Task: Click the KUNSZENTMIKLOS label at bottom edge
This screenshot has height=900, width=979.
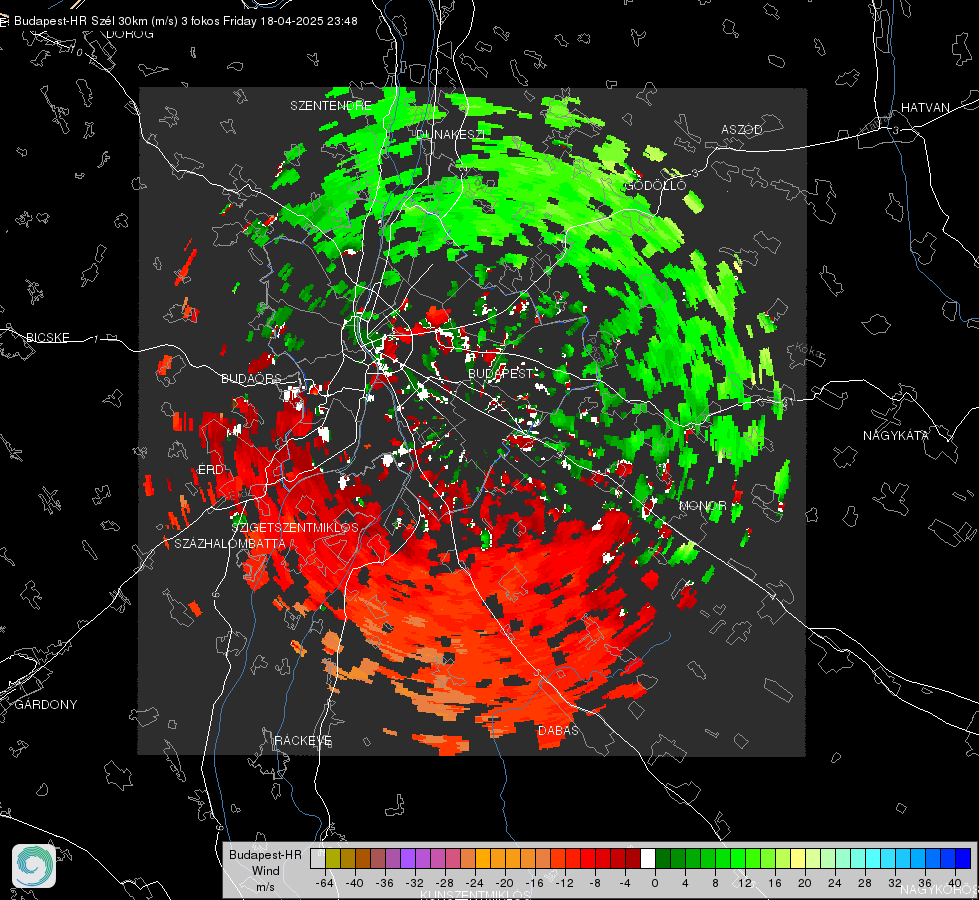Action: [475, 895]
